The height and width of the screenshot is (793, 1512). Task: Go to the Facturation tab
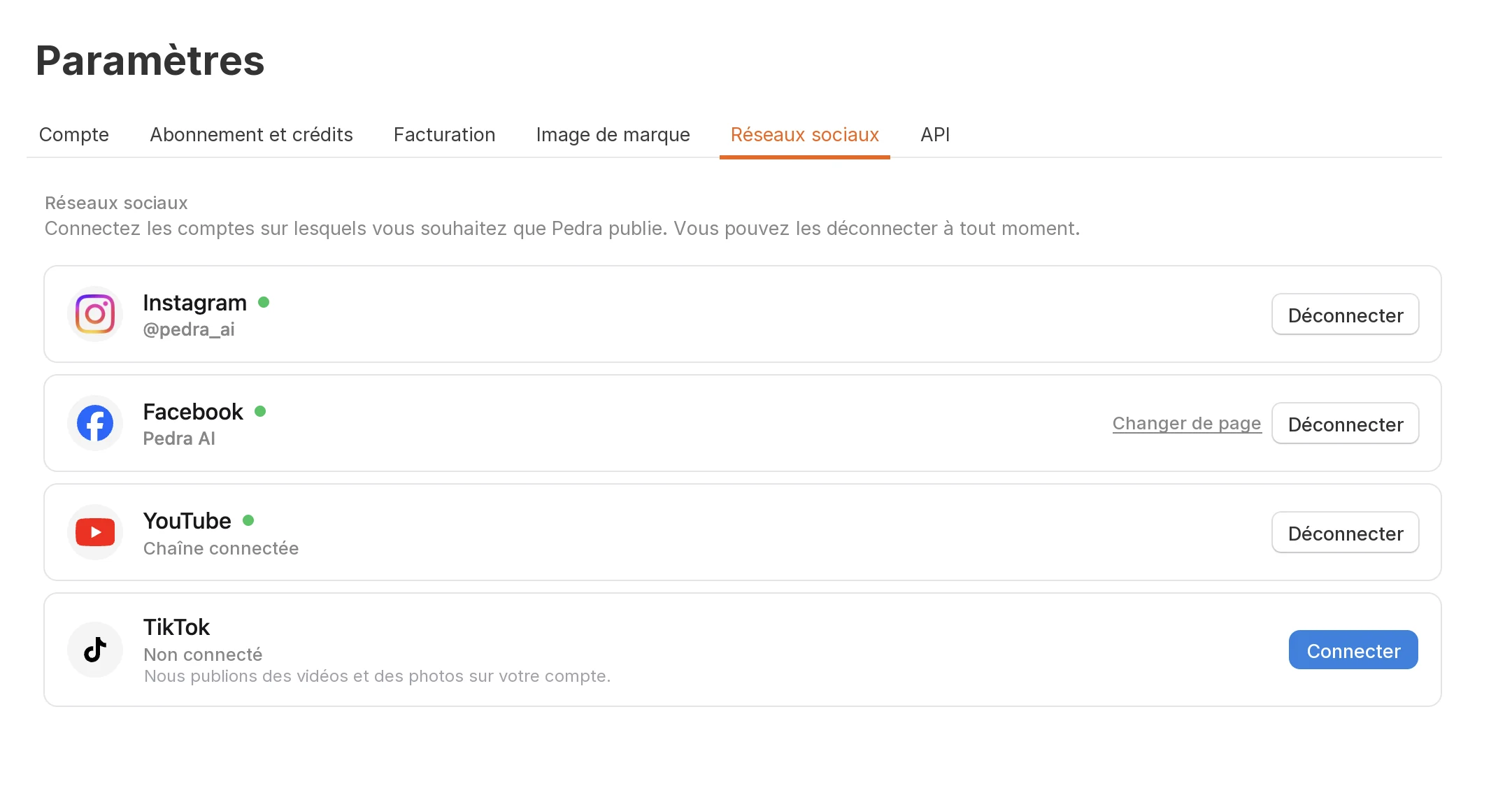click(x=444, y=134)
